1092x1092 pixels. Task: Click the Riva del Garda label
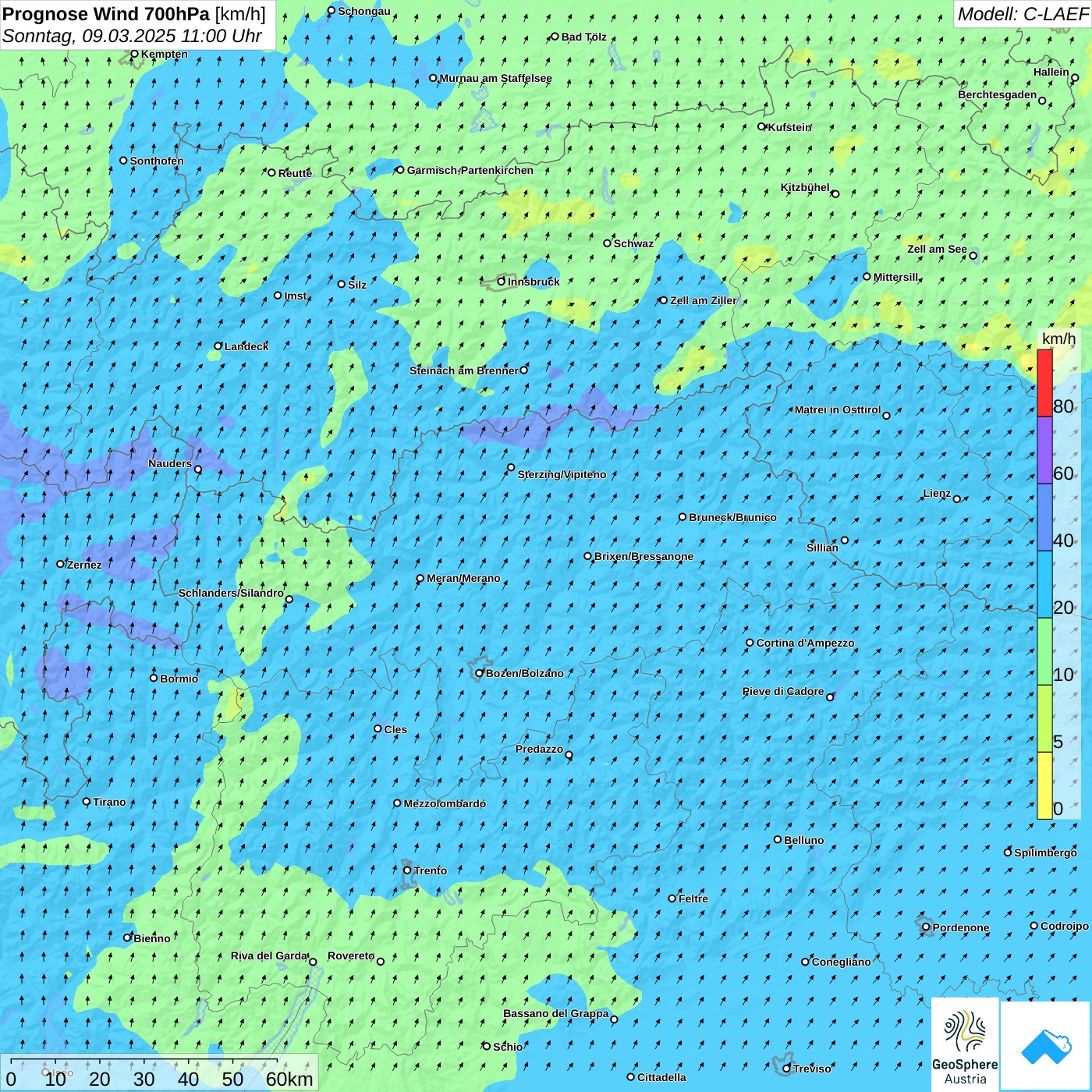pyautogui.click(x=270, y=955)
